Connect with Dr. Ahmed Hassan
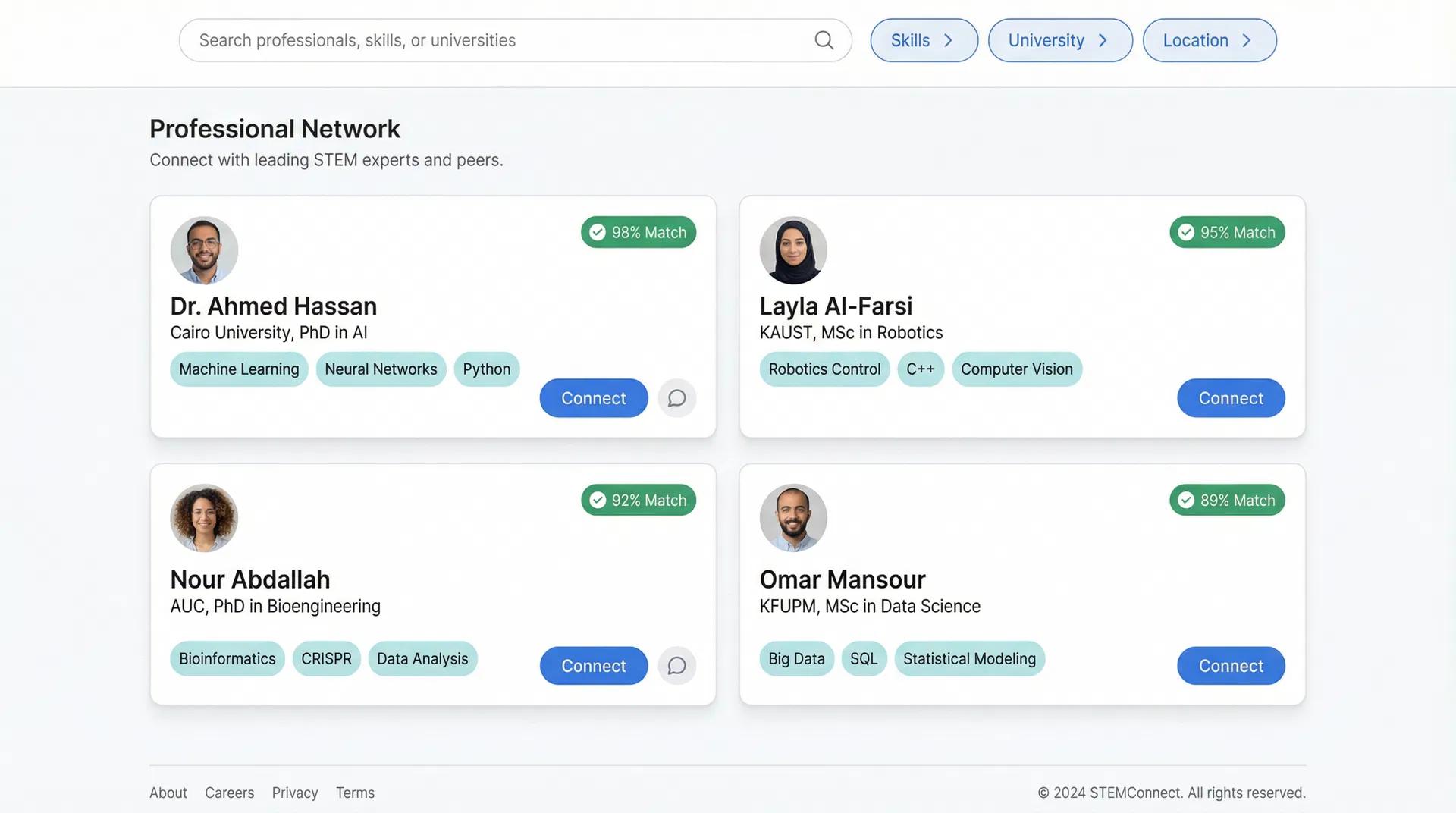 tap(594, 398)
